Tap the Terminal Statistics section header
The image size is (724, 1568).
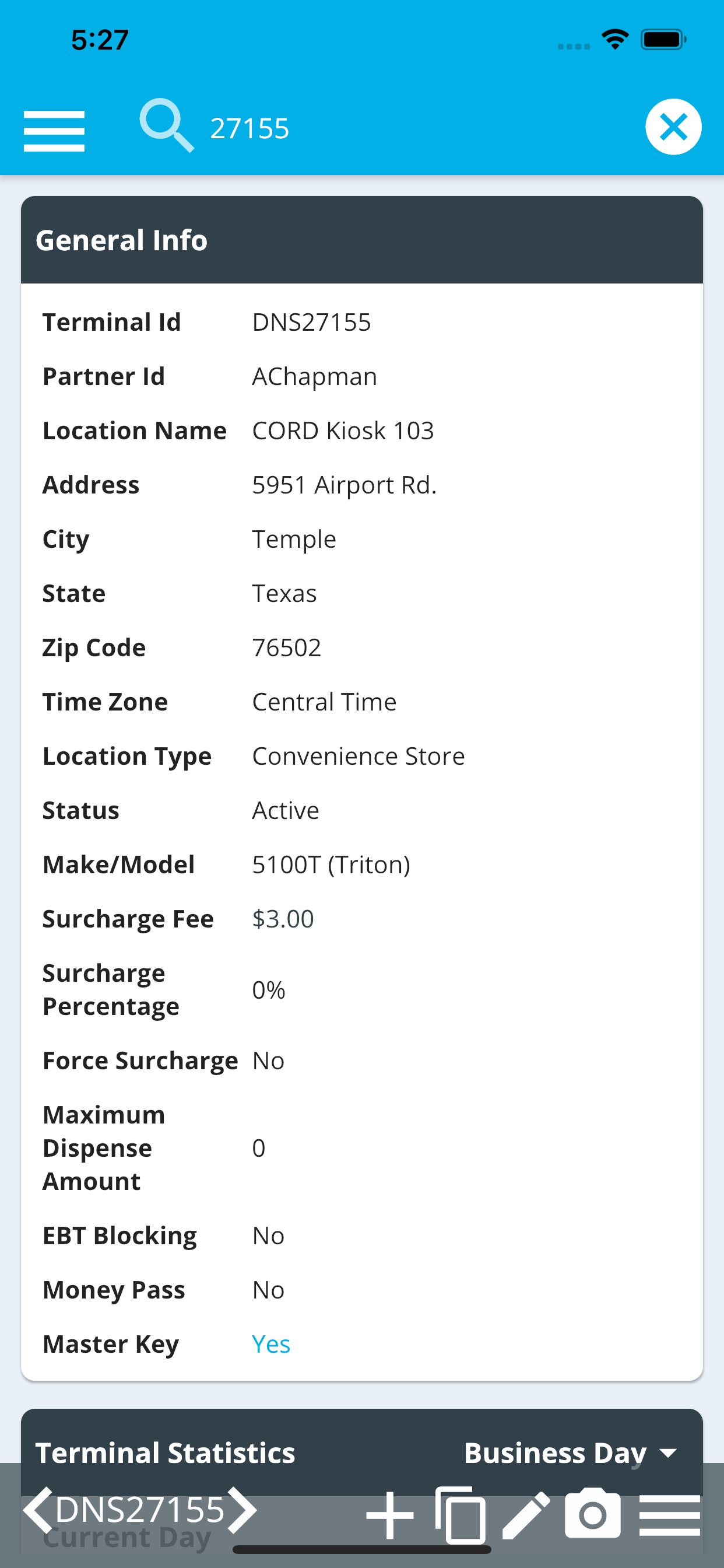[166, 1453]
